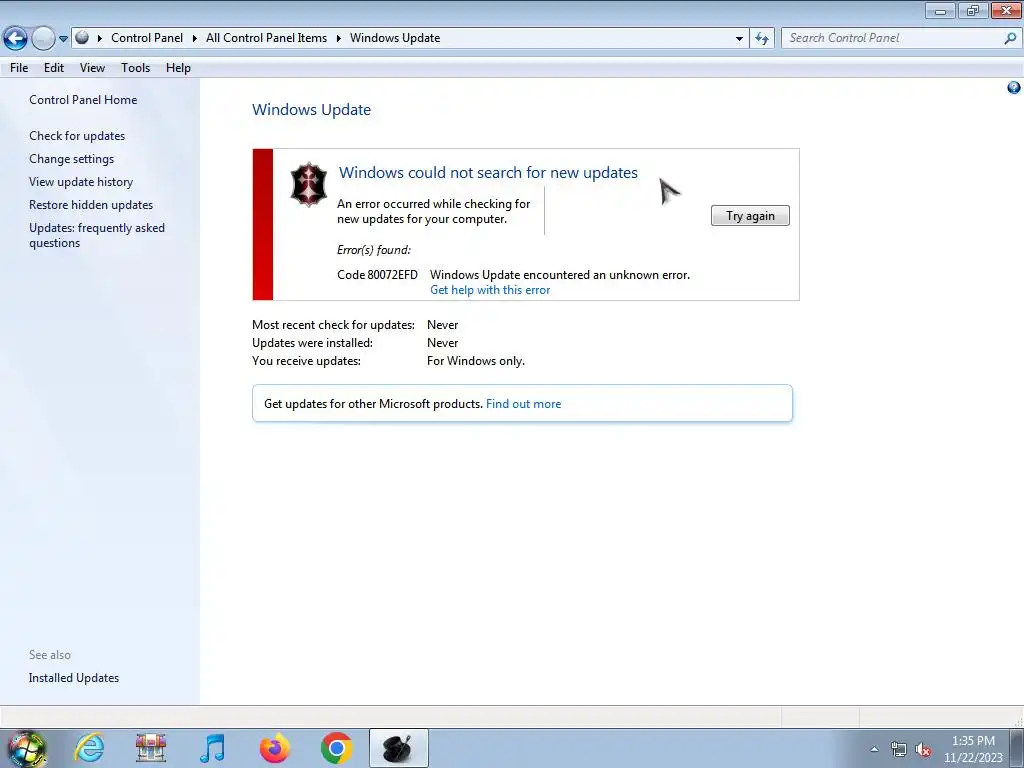Open the Help menu
Screen dimensions: 1024x768
coord(178,68)
